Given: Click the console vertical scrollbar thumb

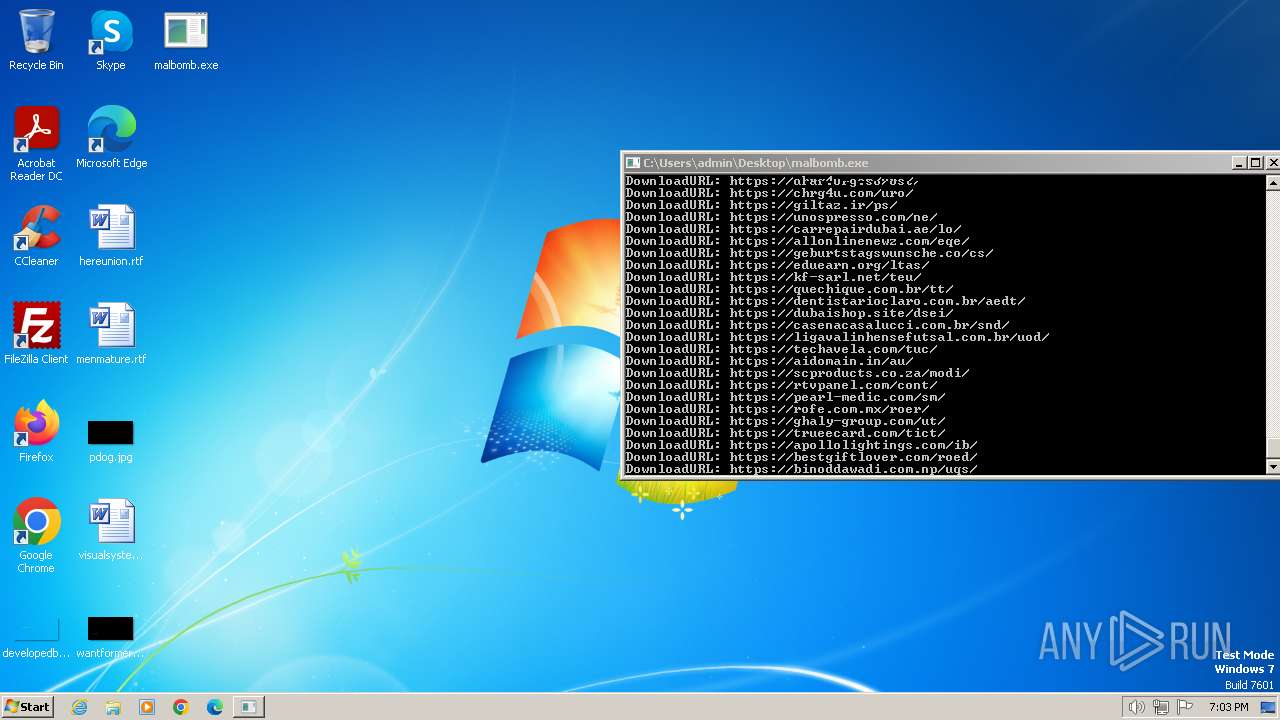Looking at the screenshot, I should (x=1273, y=448).
